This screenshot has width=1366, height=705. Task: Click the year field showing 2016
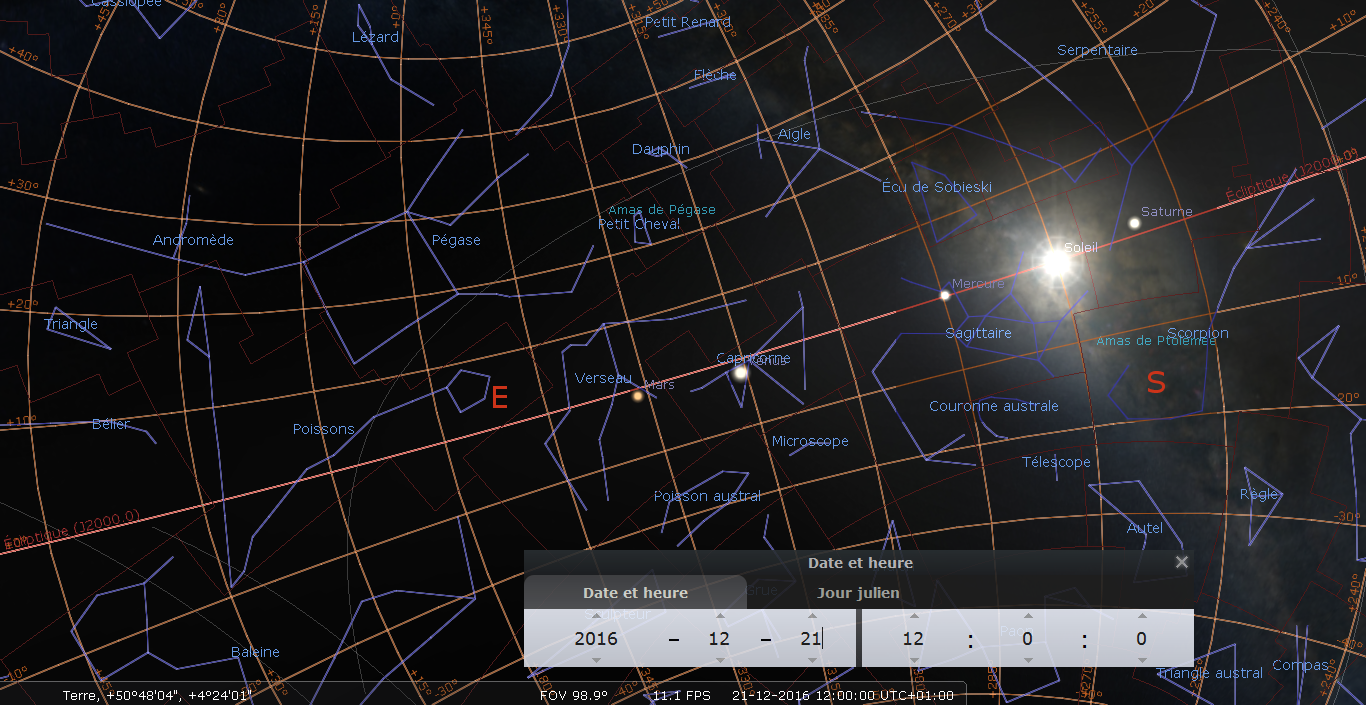pyautogui.click(x=596, y=638)
